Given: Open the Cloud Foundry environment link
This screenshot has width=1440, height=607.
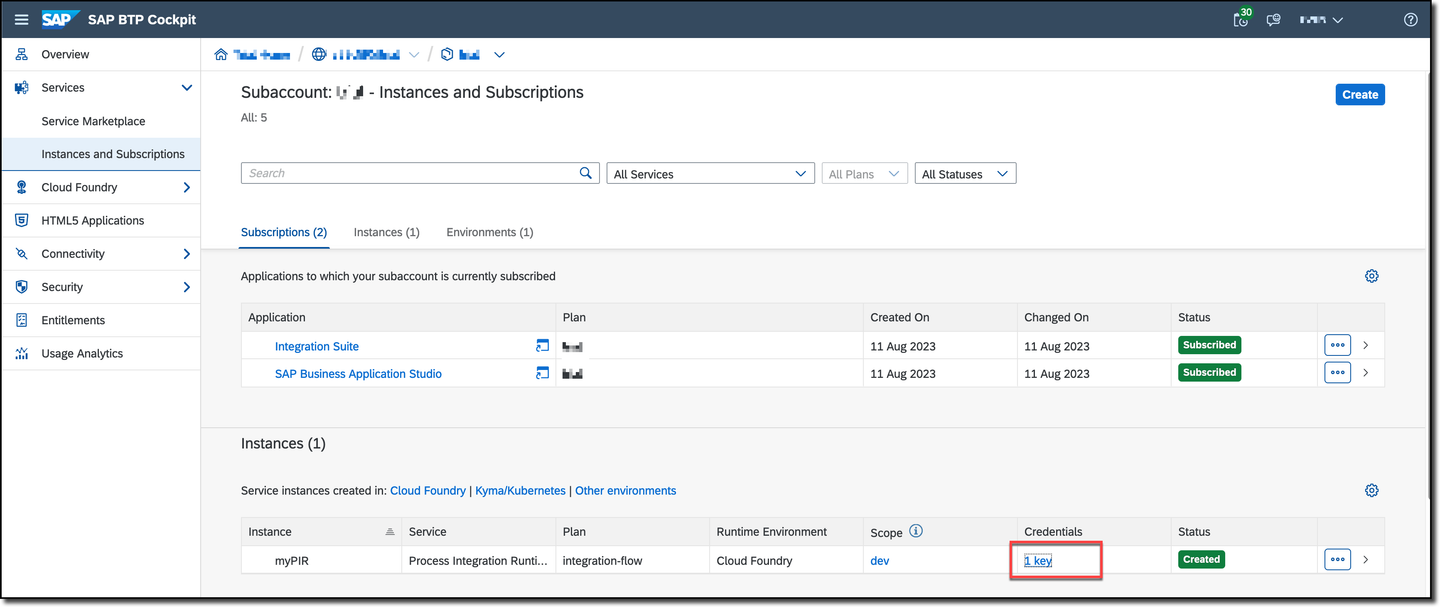Looking at the screenshot, I should (428, 490).
